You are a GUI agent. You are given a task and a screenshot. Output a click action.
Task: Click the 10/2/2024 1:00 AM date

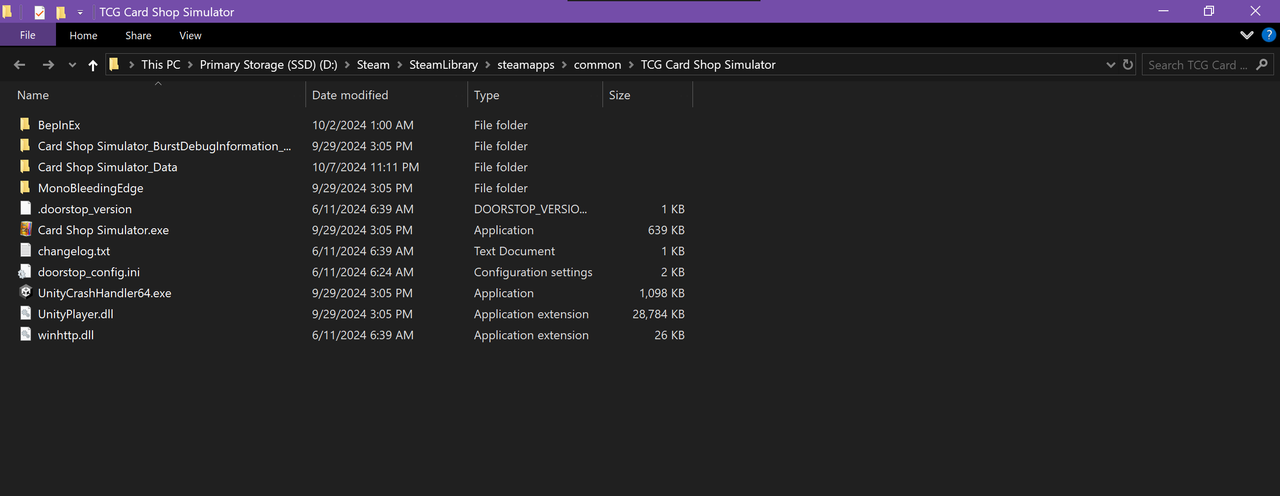[x=362, y=125]
